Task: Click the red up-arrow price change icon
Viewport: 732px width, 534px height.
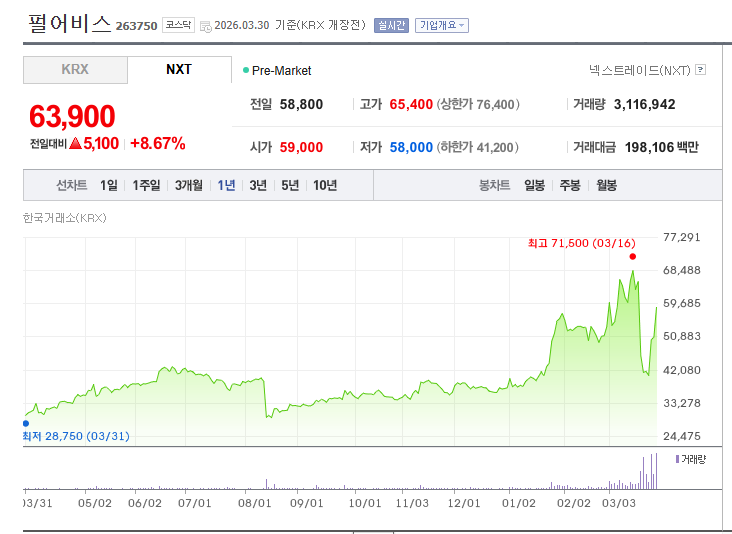Action: click(74, 143)
